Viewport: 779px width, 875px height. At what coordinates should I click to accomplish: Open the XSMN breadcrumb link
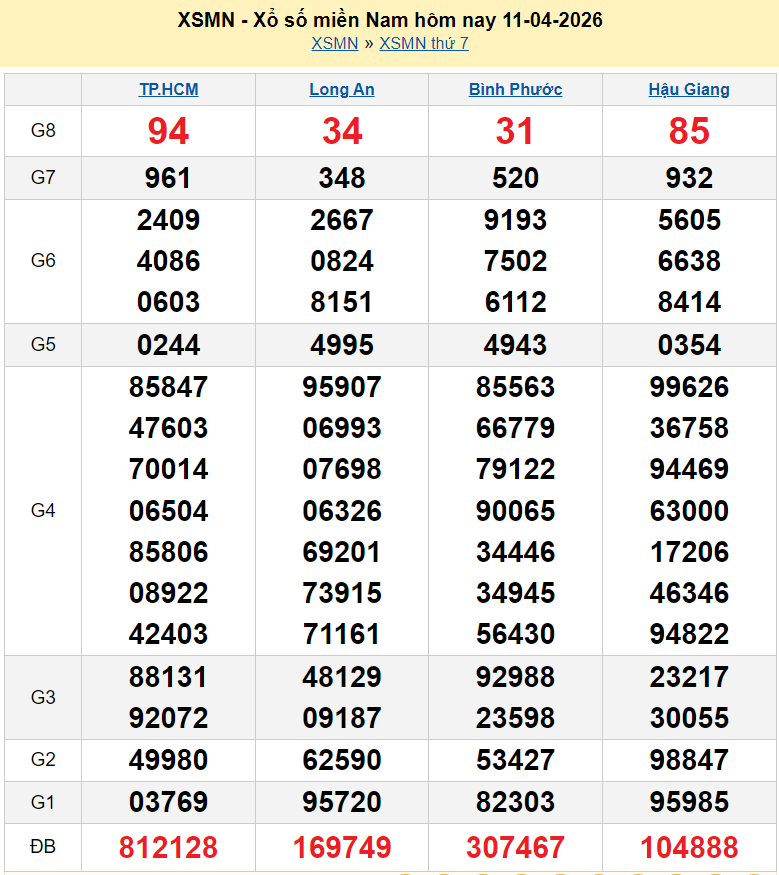coord(334,43)
